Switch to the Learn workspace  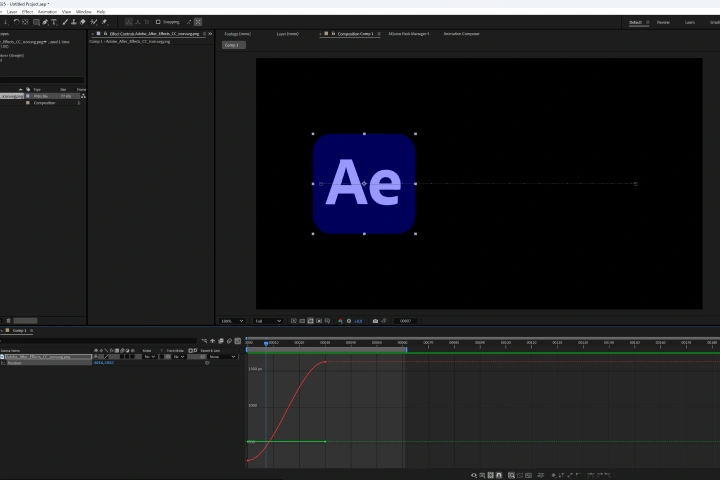pyautogui.click(x=690, y=22)
